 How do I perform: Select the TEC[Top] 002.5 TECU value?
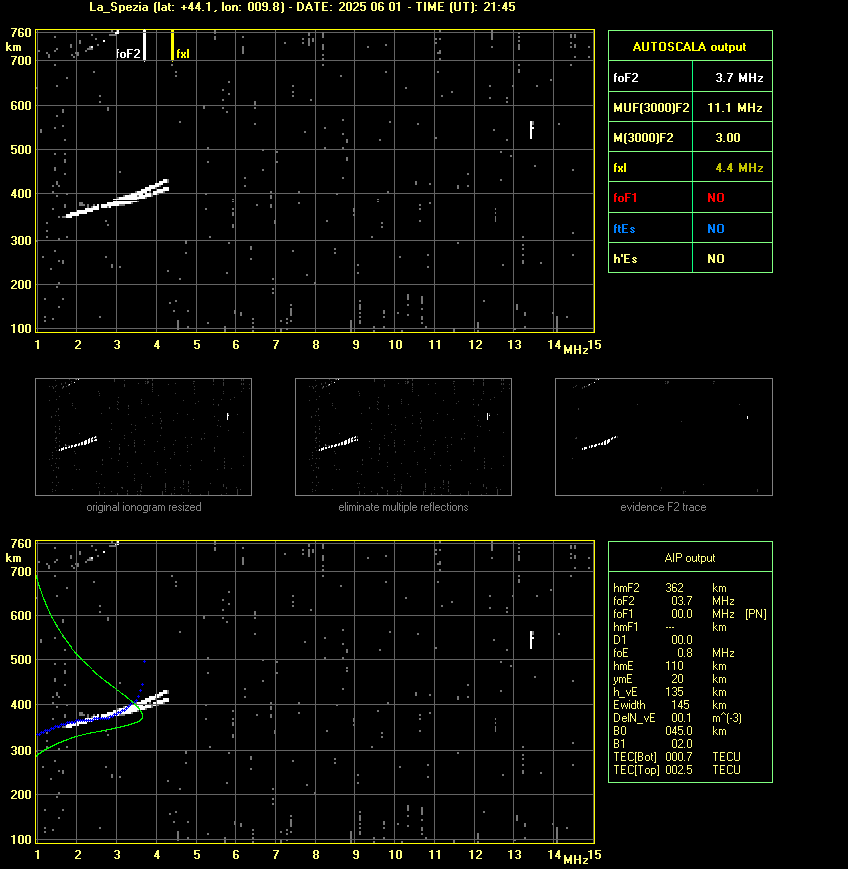coord(679,770)
